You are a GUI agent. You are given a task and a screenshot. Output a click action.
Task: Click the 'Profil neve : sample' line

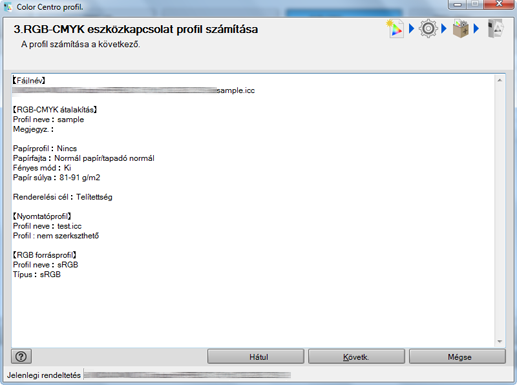tap(48, 120)
